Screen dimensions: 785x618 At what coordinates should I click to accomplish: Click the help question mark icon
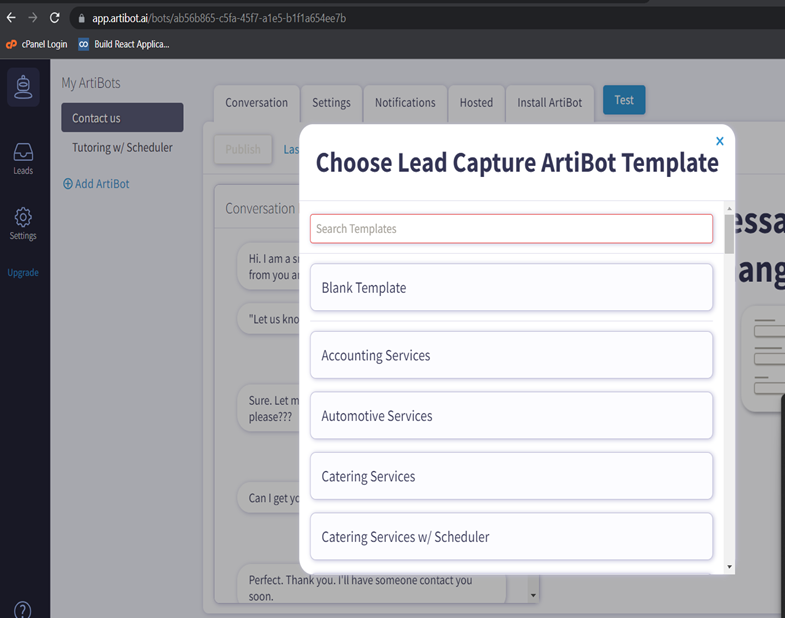[x=23, y=610]
